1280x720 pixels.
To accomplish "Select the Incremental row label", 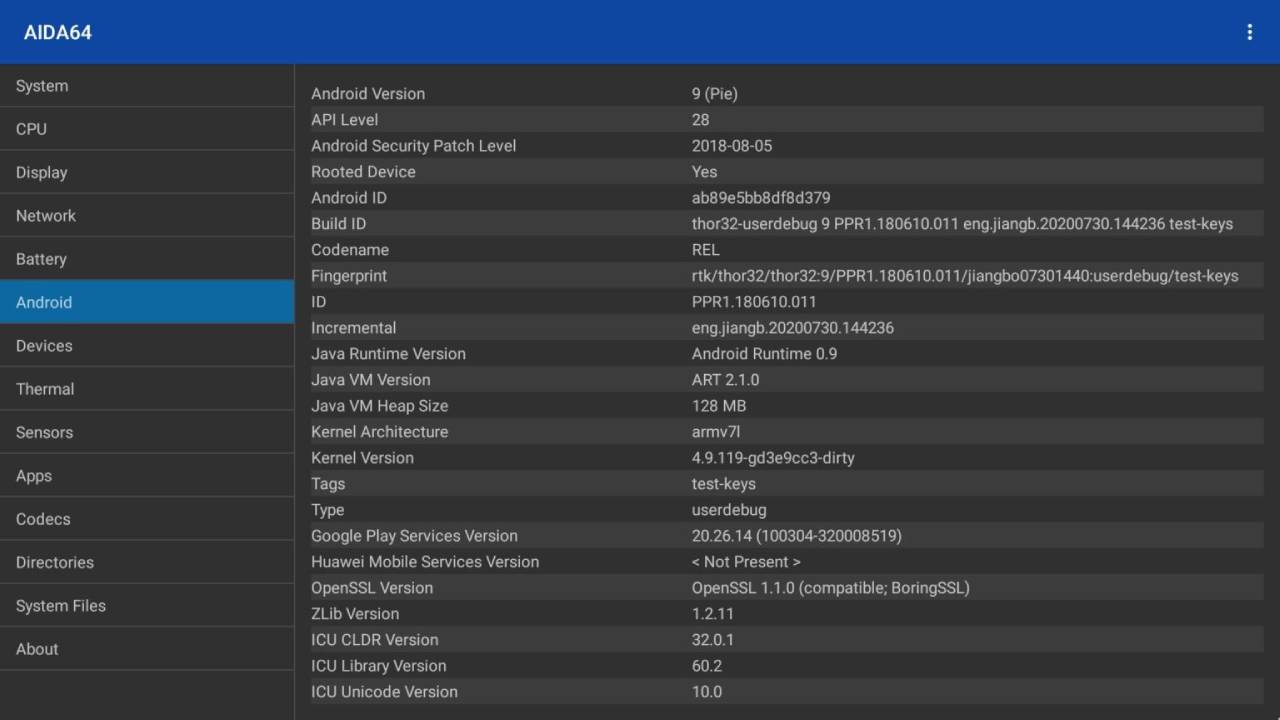I will click(x=353, y=328).
